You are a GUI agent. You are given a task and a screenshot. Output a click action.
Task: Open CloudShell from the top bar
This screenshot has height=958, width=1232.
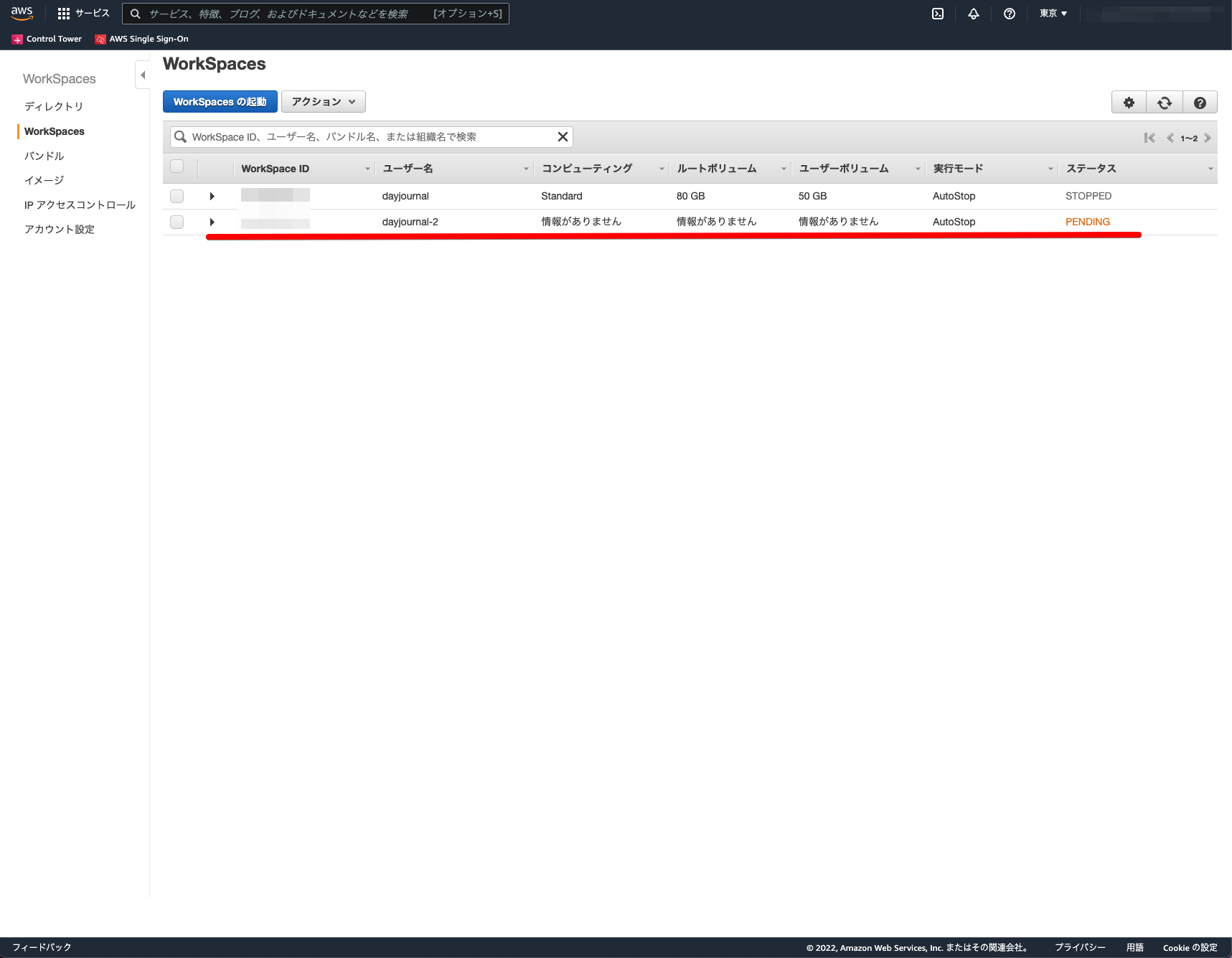pyautogui.click(x=937, y=13)
